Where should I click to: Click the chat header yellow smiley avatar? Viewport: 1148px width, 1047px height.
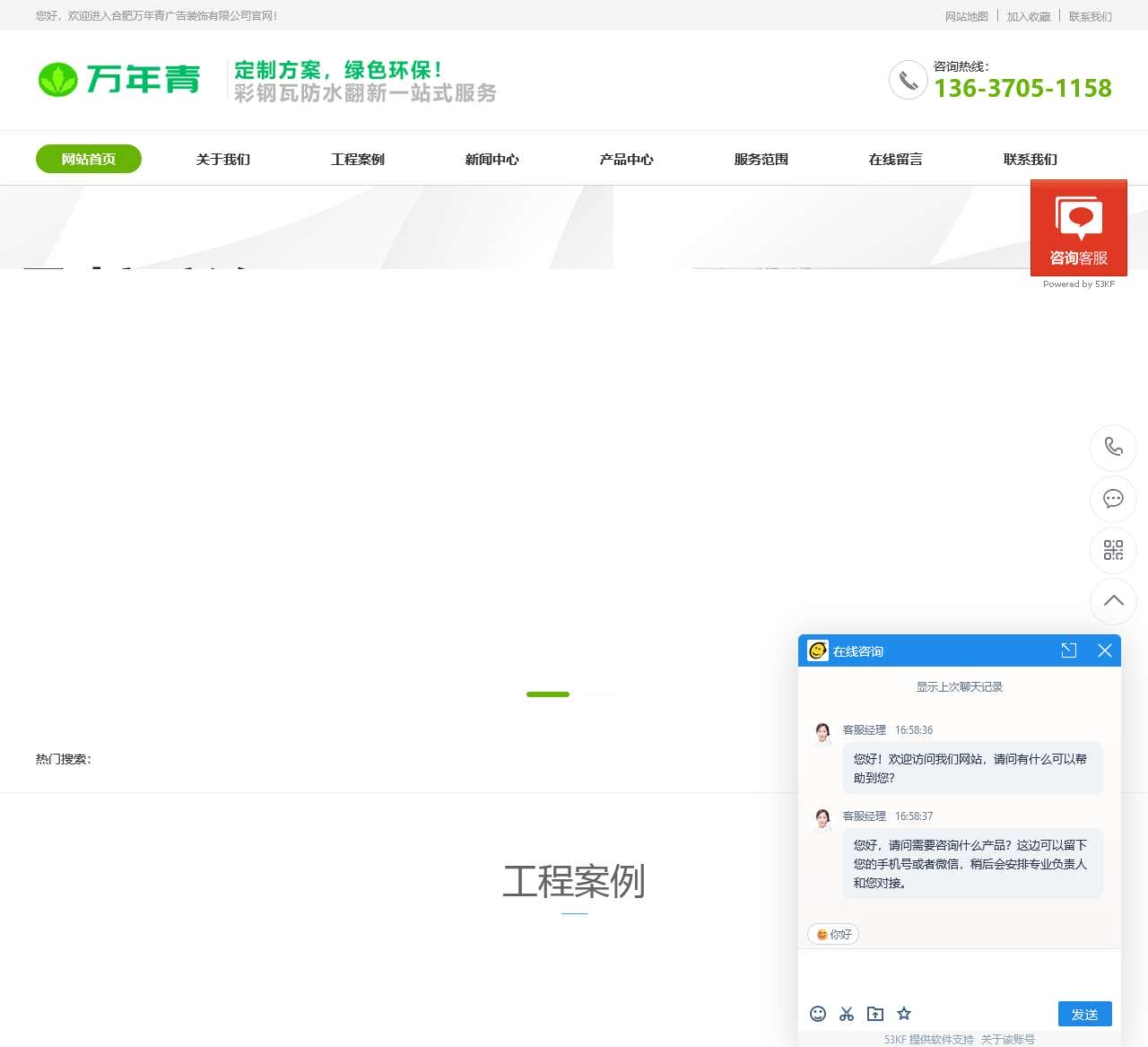818,650
